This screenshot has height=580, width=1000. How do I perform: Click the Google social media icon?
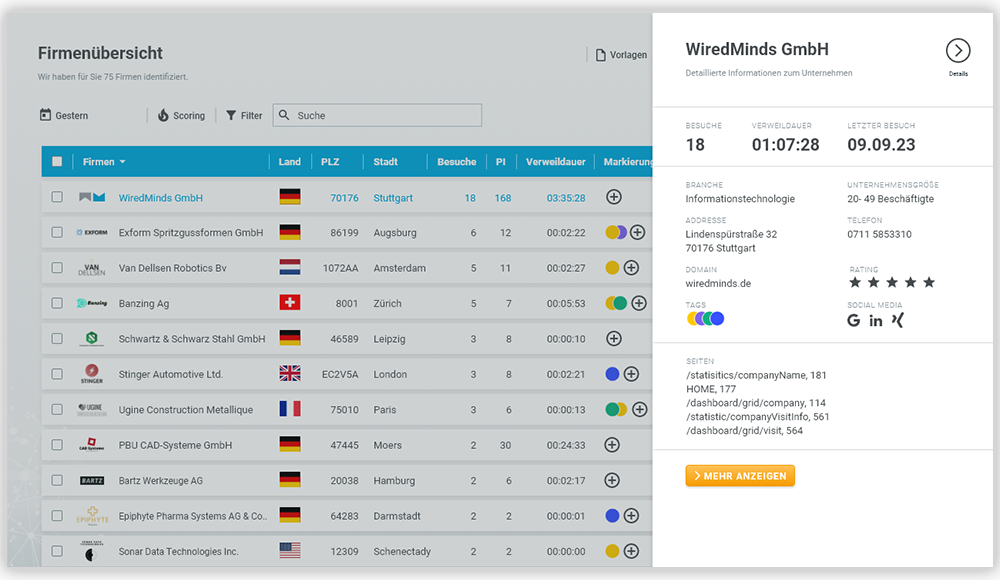pos(853,320)
